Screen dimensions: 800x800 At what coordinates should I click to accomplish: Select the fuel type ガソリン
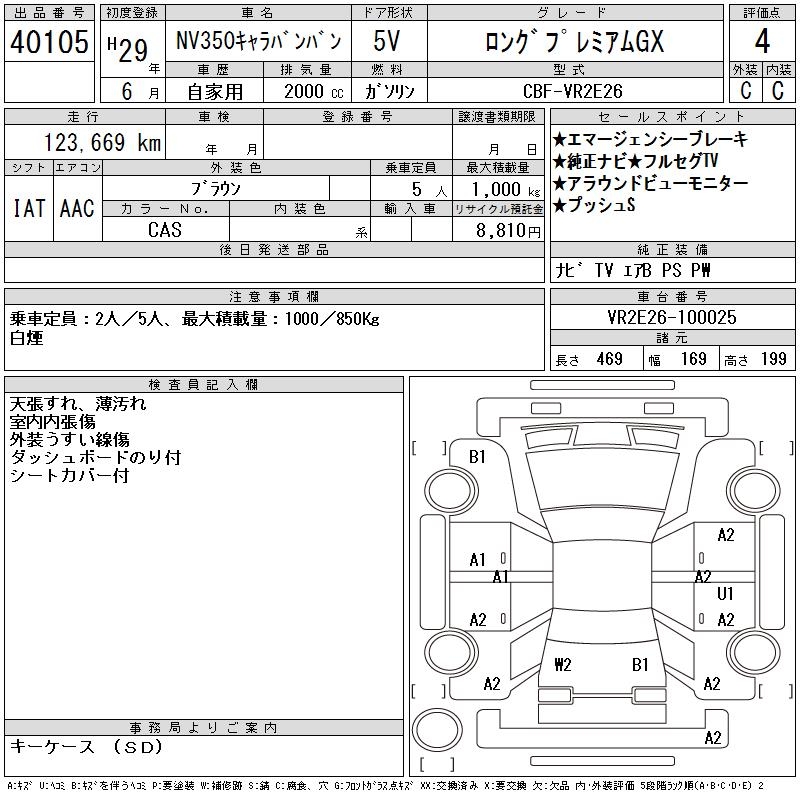(389, 91)
